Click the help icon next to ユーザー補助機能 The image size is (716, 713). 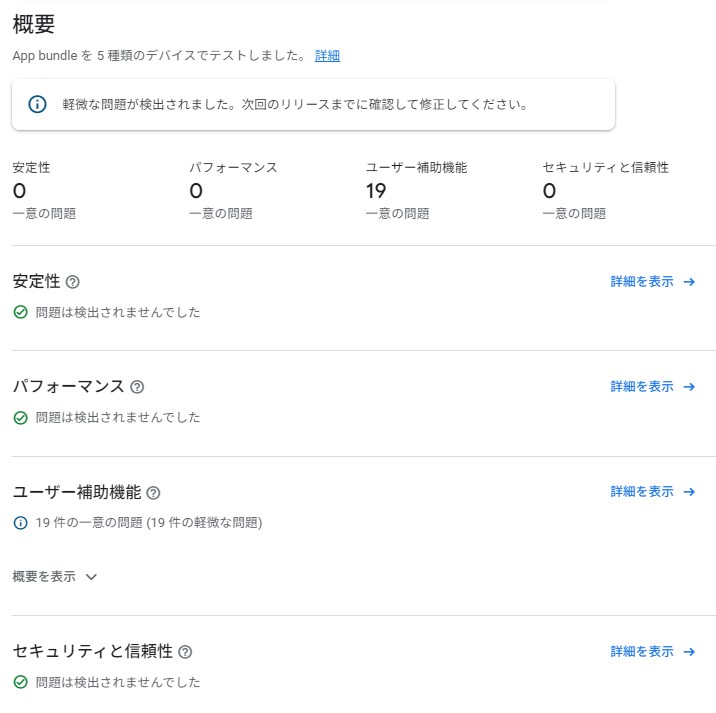pos(153,493)
